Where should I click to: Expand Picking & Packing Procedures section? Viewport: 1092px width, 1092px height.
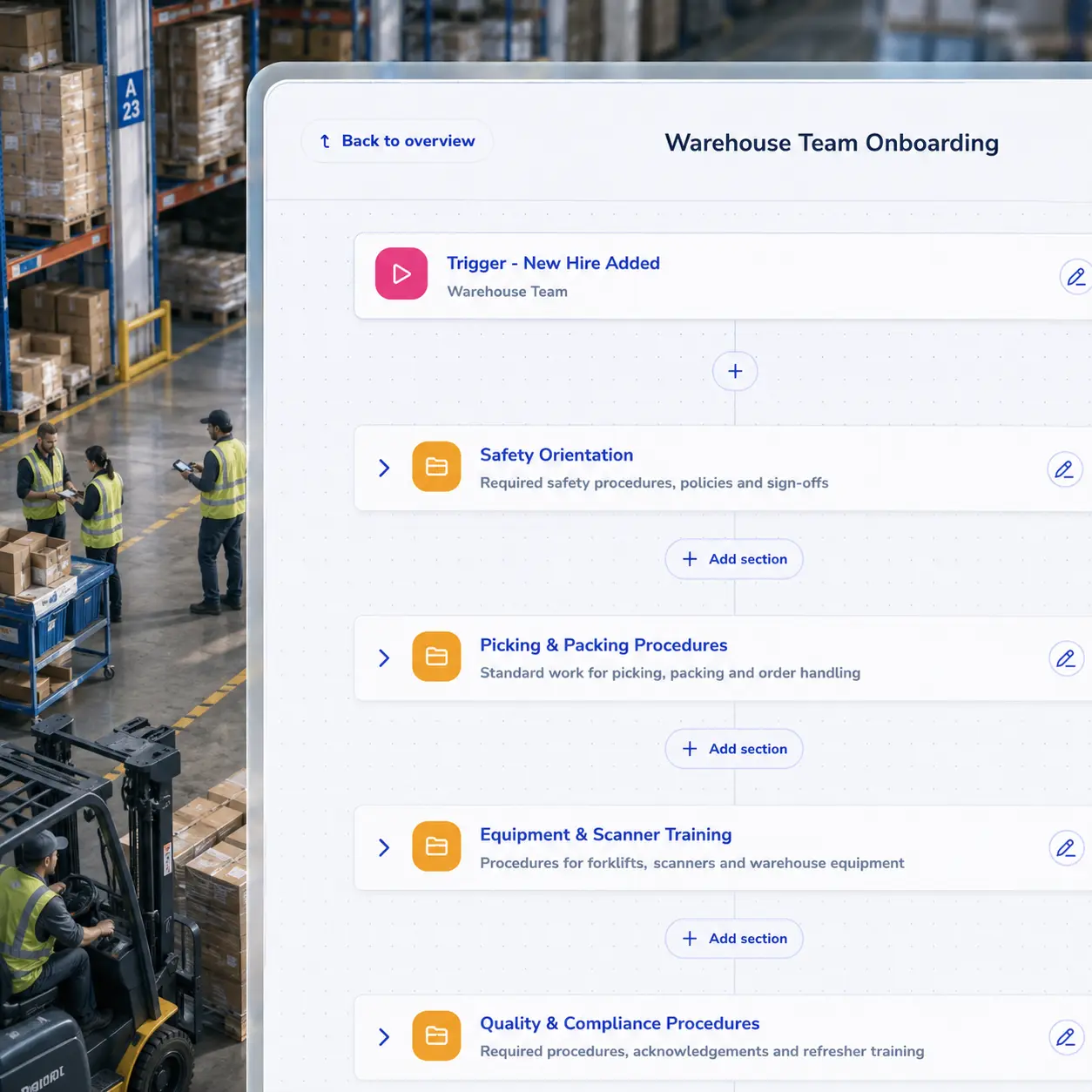point(384,657)
